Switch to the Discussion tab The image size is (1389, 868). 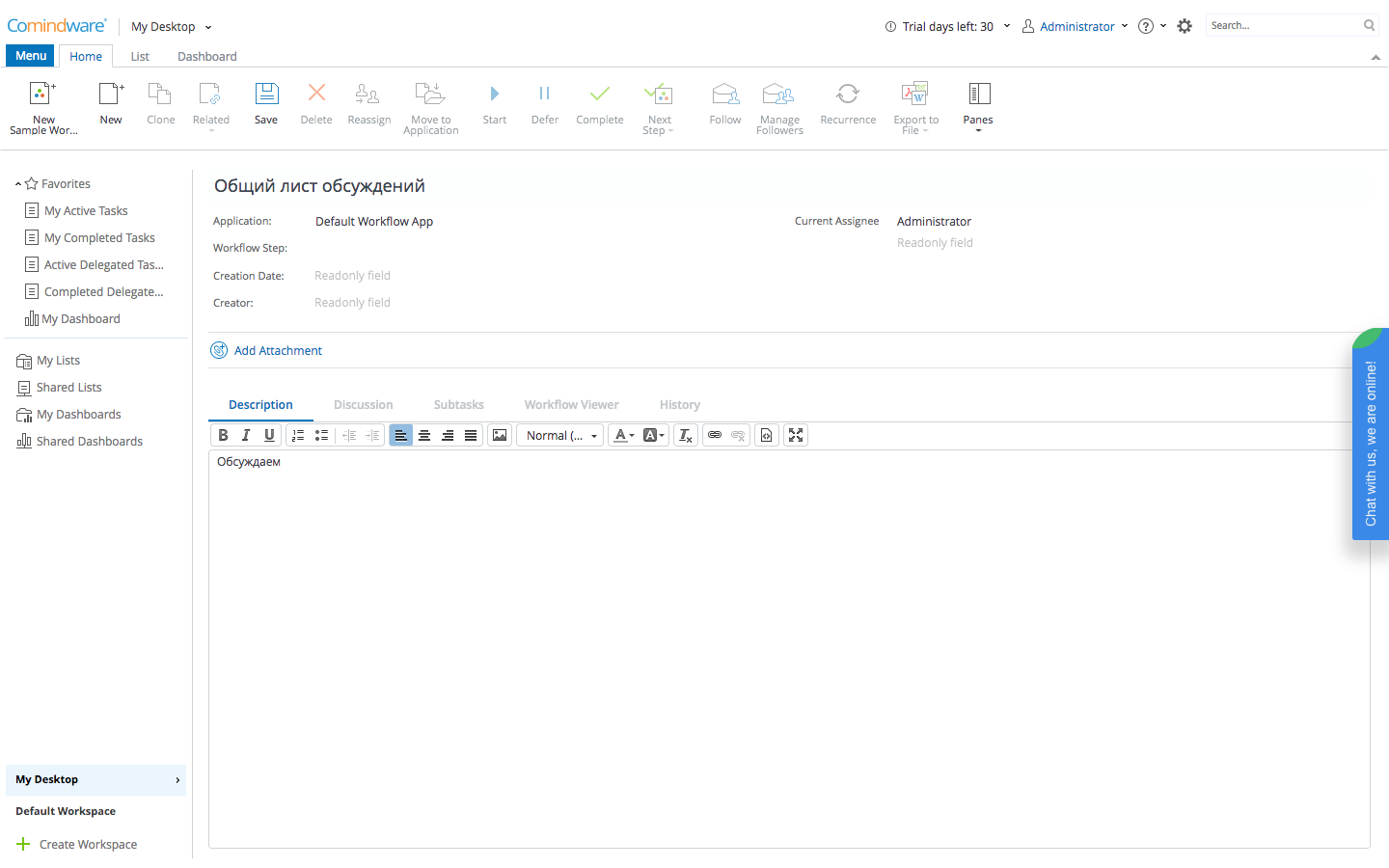(363, 405)
